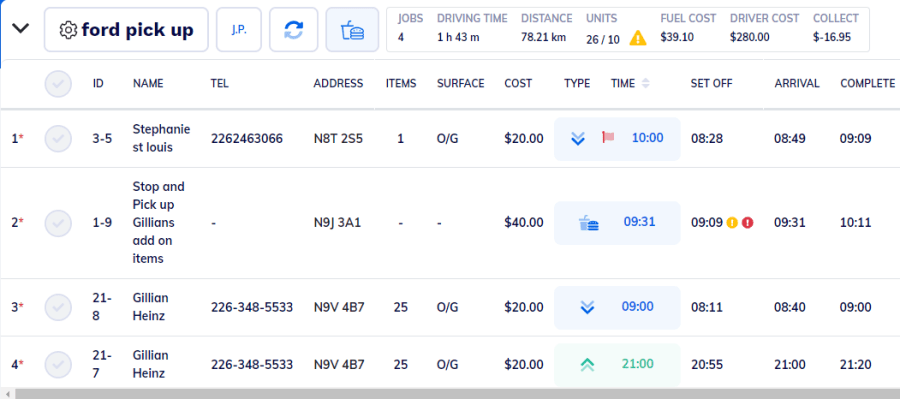This screenshot has width=900, height=399.
Task: Click the $280.00 driver cost value
Action: point(750,38)
